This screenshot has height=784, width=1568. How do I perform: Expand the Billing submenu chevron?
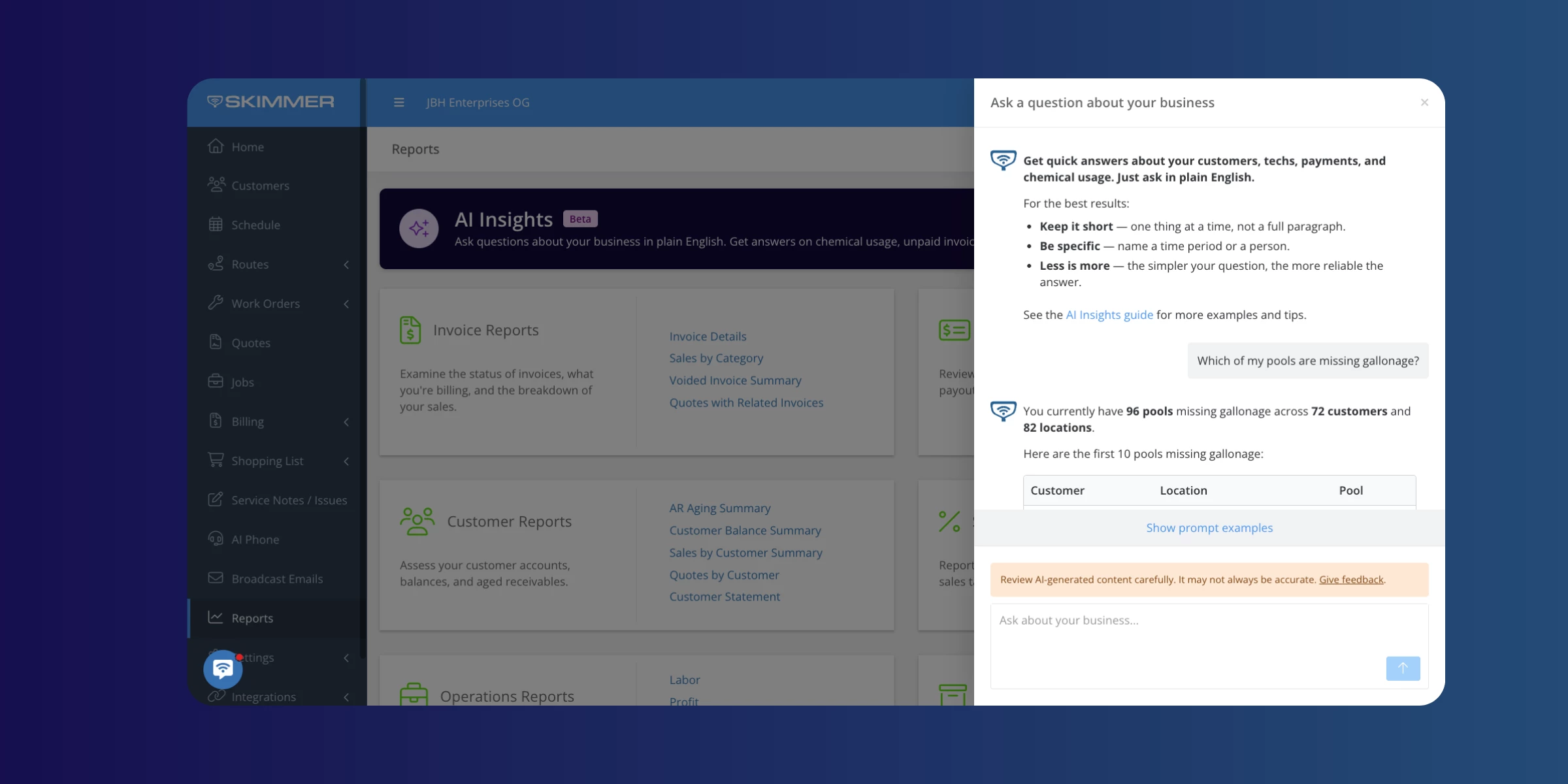346,422
